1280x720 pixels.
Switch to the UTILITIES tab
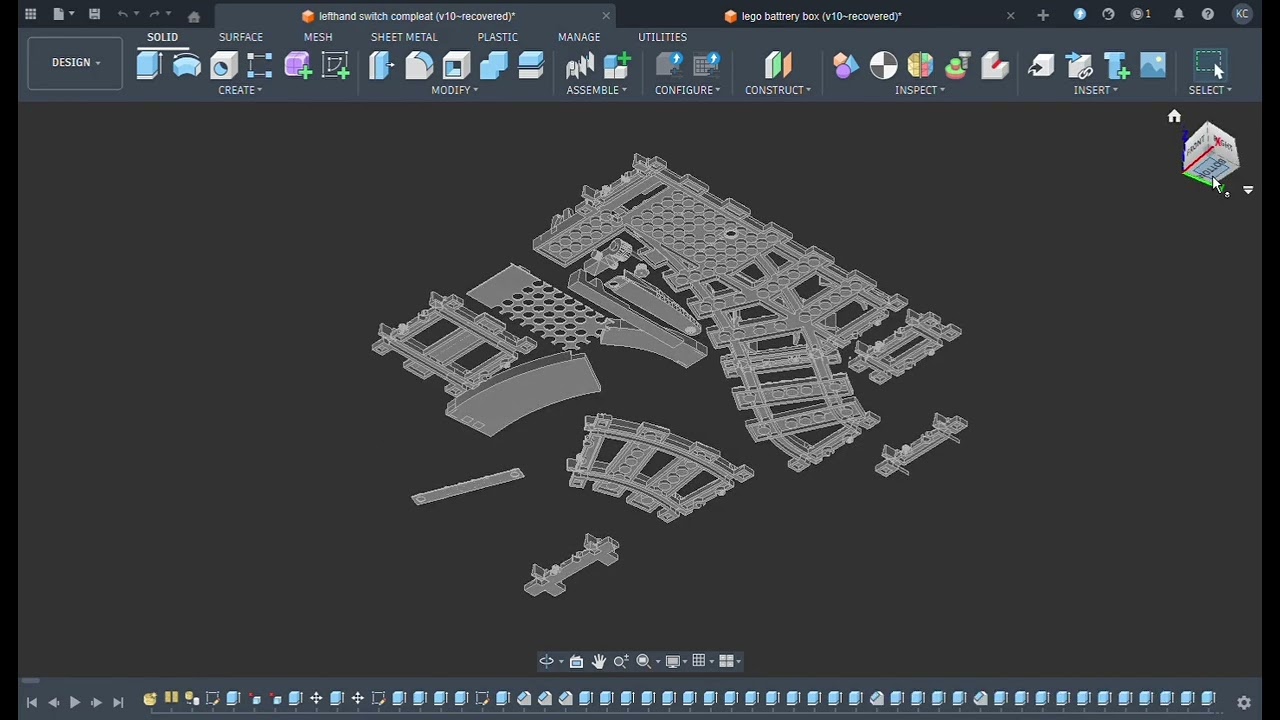662,37
